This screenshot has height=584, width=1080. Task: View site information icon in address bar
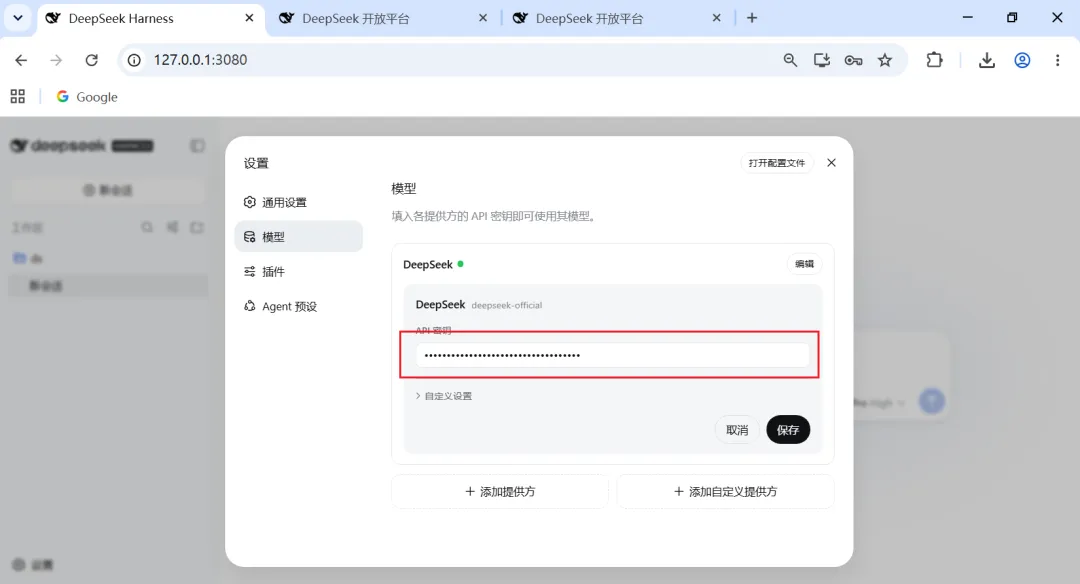coord(134,60)
